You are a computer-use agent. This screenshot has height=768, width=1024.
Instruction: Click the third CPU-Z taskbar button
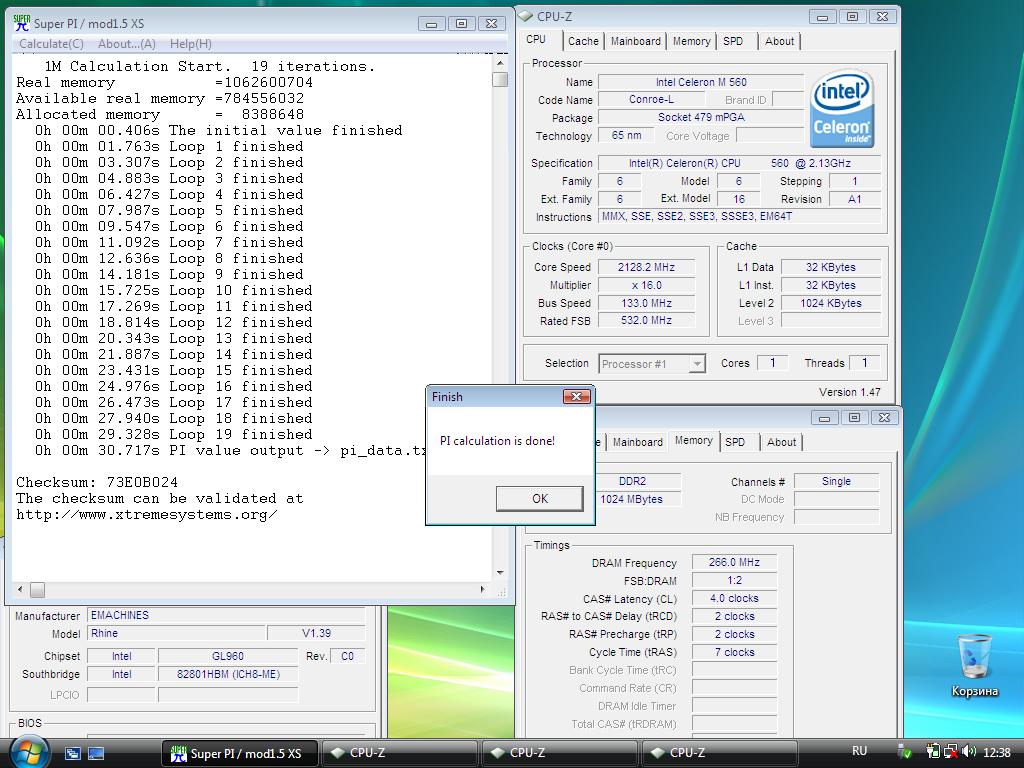point(718,753)
